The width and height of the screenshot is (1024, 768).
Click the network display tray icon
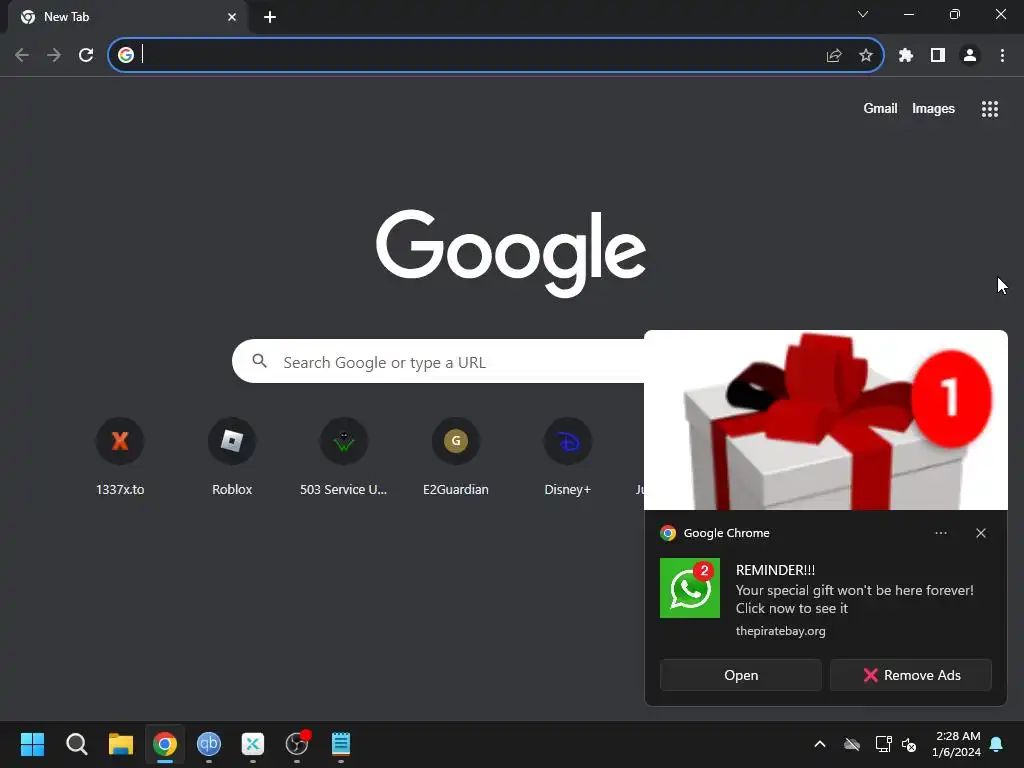click(883, 744)
